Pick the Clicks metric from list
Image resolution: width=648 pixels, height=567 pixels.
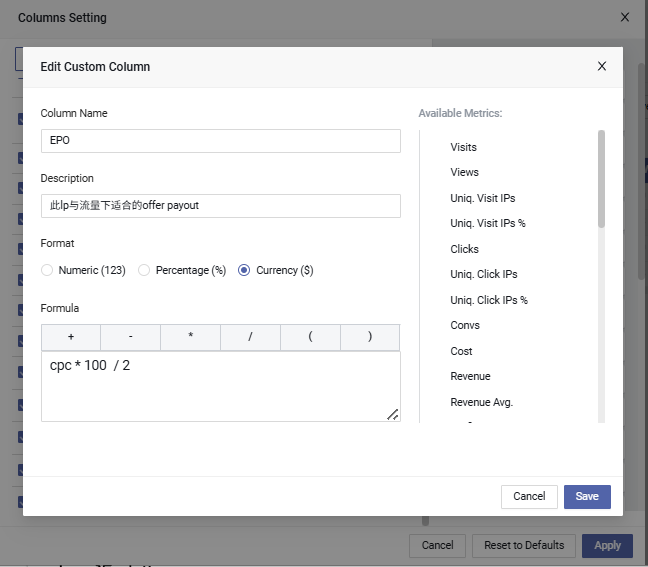pyautogui.click(x=465, y=249)
